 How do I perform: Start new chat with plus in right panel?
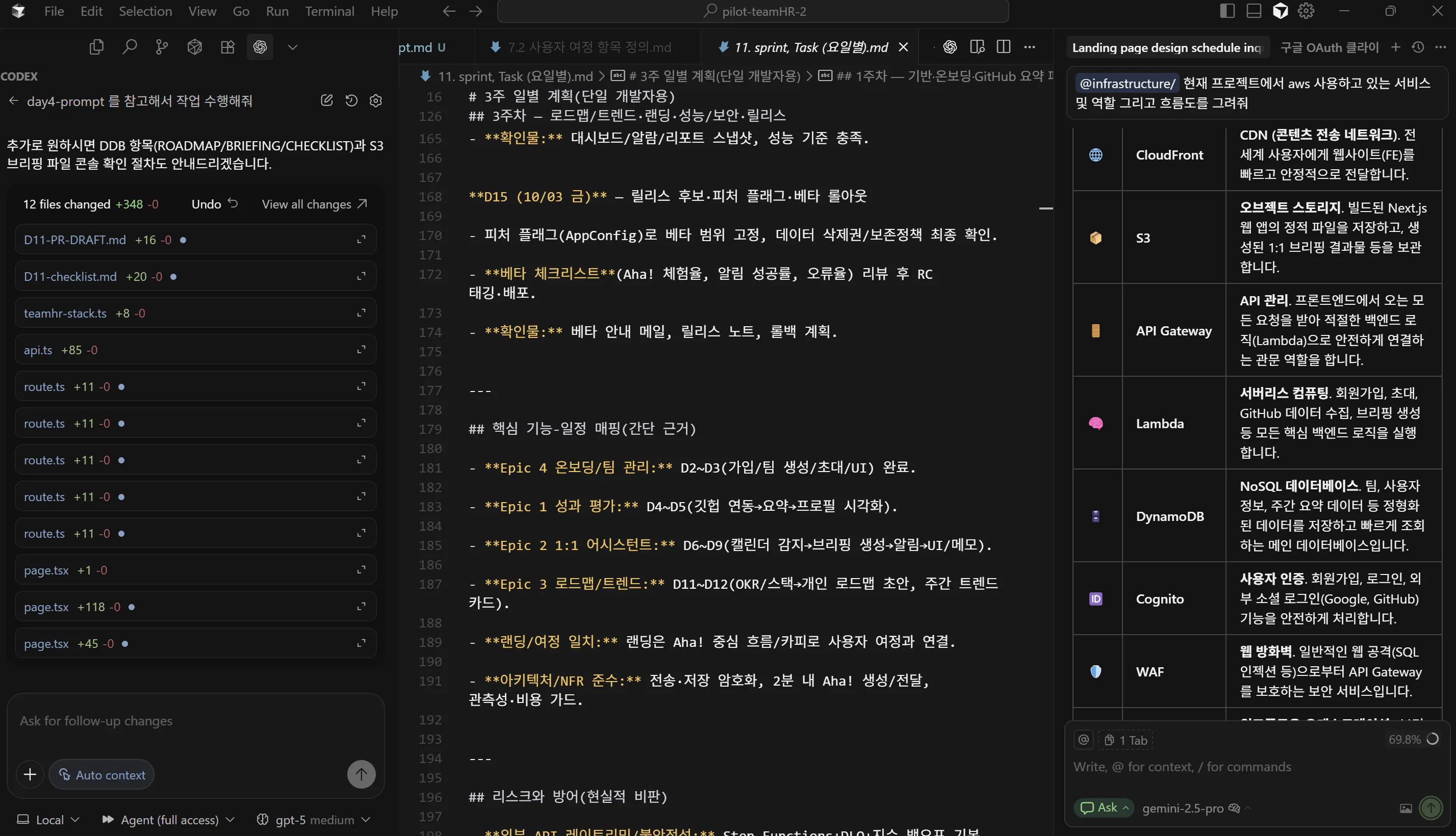pyautogui.click(x=1396, y=47)
